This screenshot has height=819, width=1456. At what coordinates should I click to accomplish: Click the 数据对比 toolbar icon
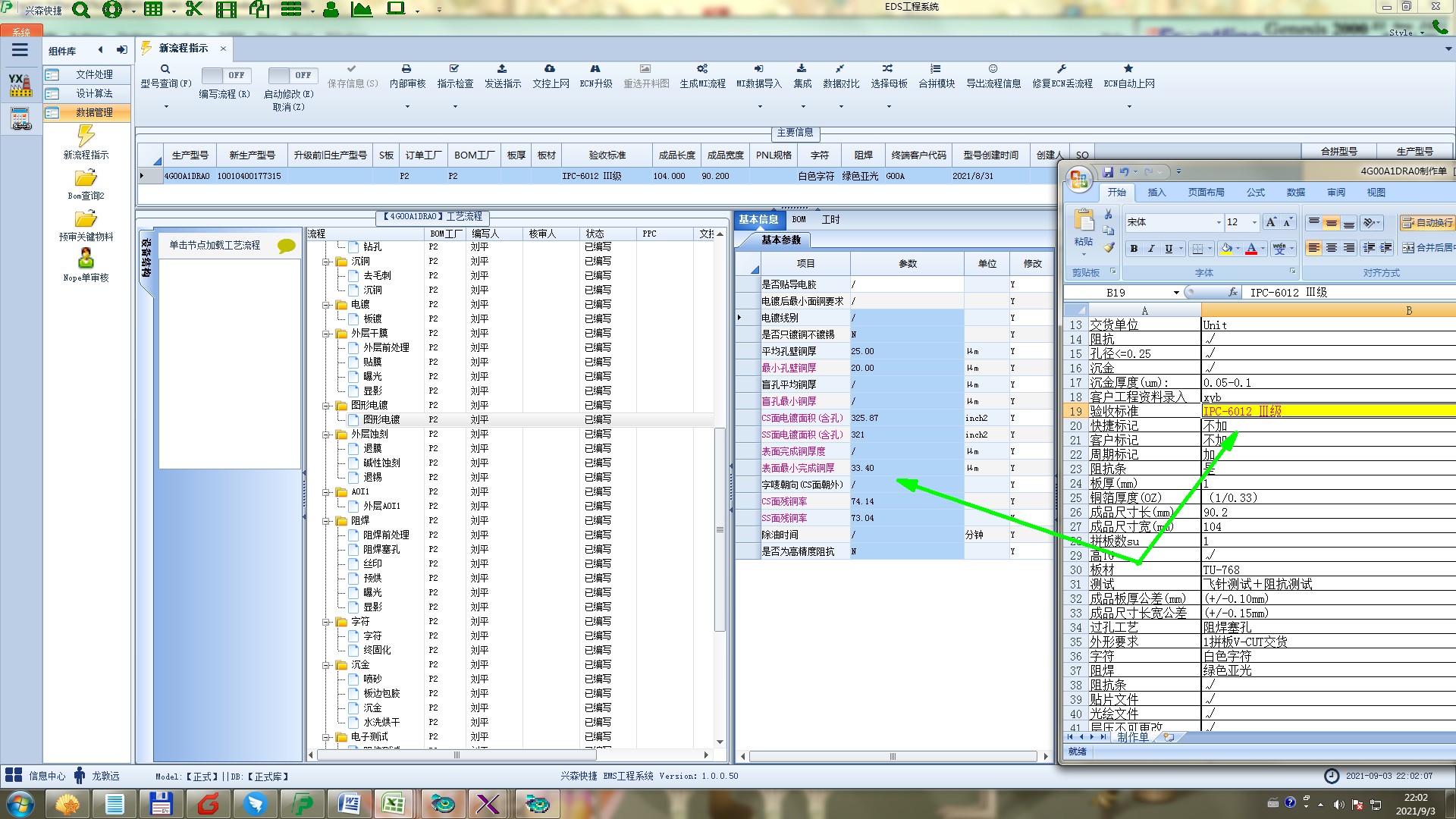coord(840,69)
